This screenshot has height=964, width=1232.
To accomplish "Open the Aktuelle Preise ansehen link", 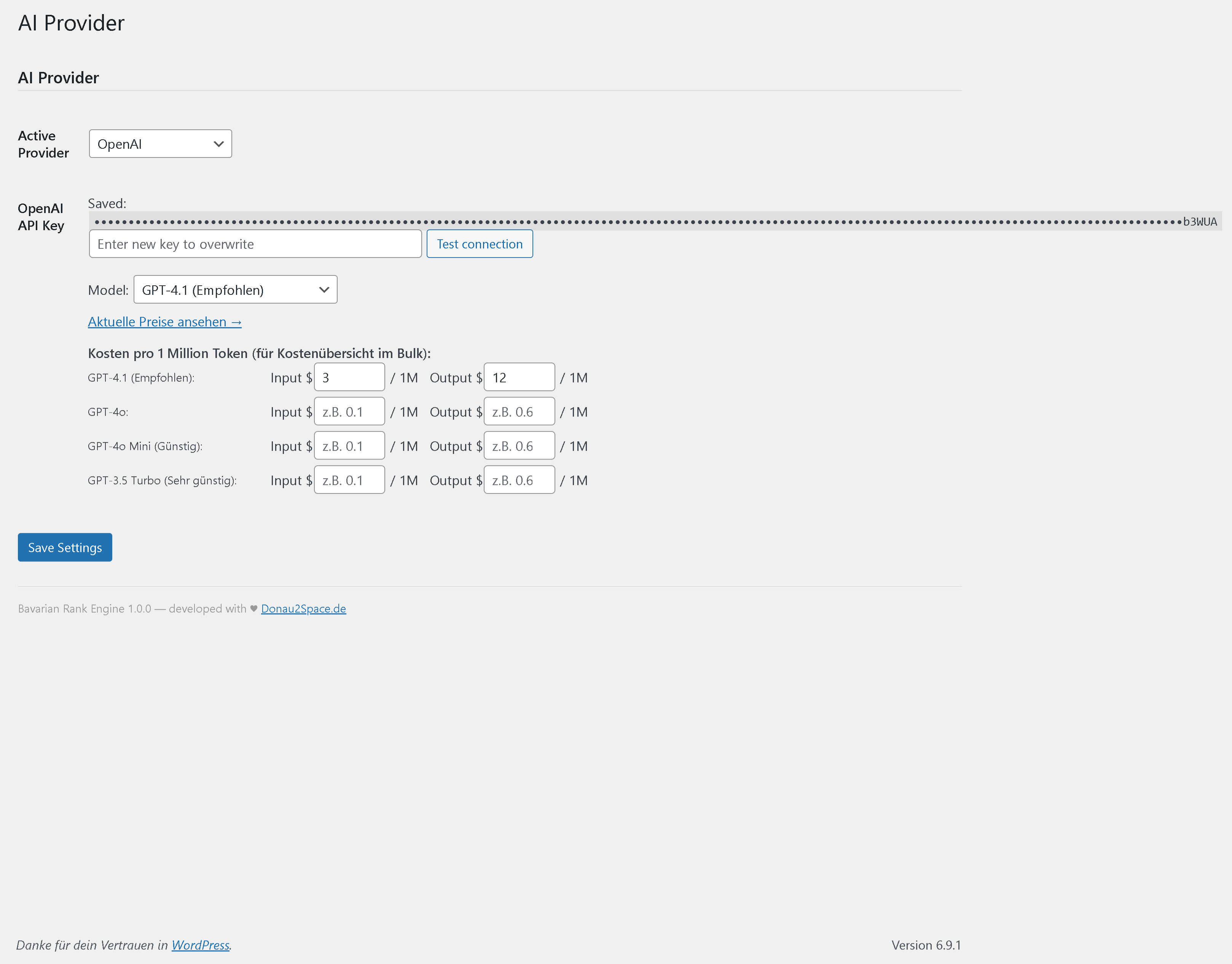I will [164, 322].
